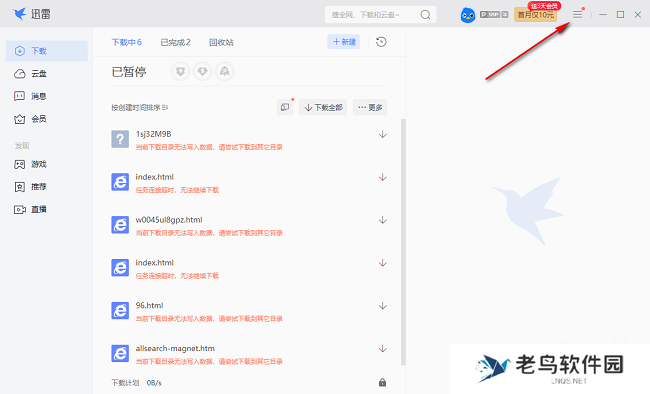Screen dimensions: 650x394
Task: Open the 更多 options menu
Action: click(370, 107)
